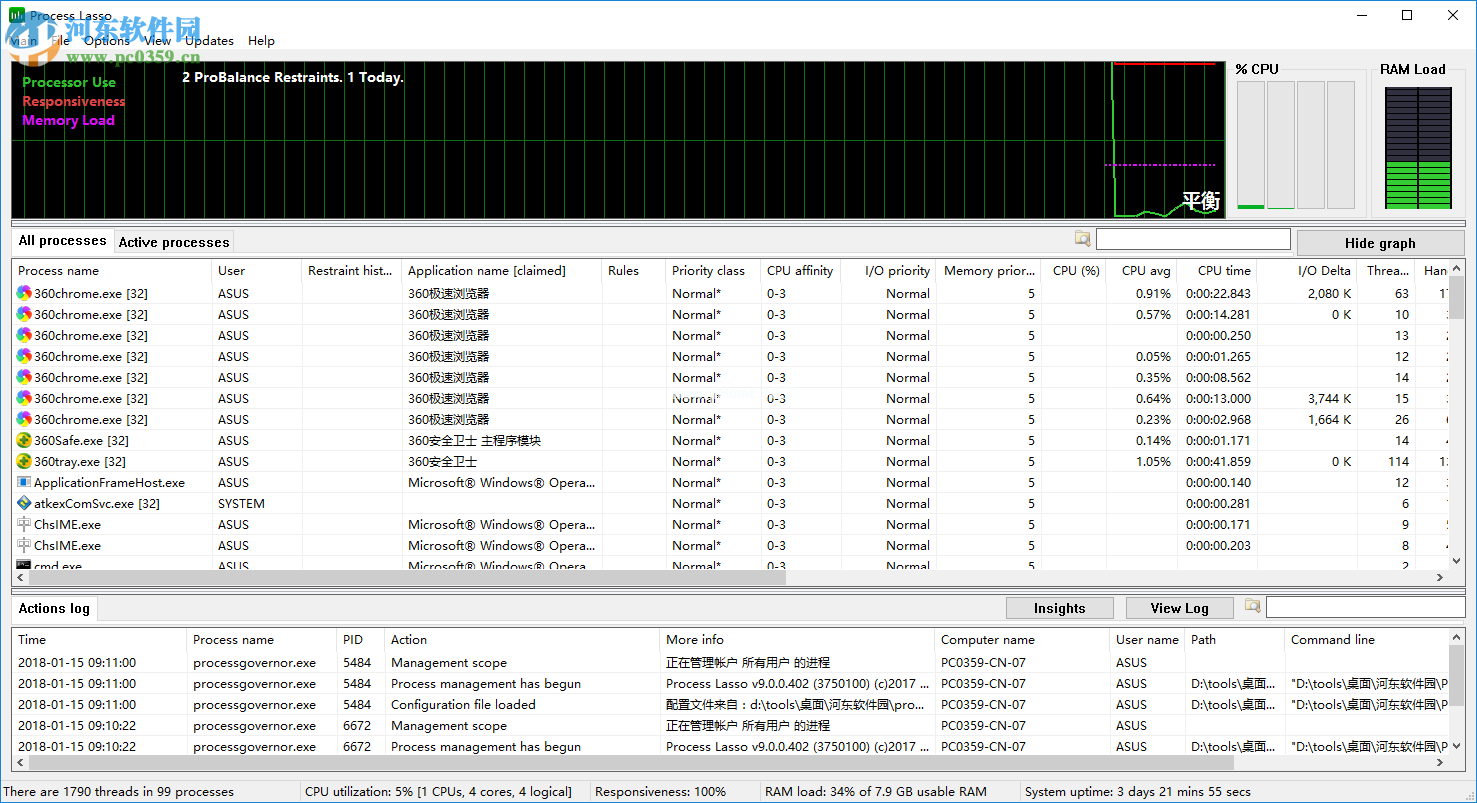The width and height of the screenshot is (1477, 803).
Task: Click 'System uptime' status bar entry
Action: (x=1138, y=791)
